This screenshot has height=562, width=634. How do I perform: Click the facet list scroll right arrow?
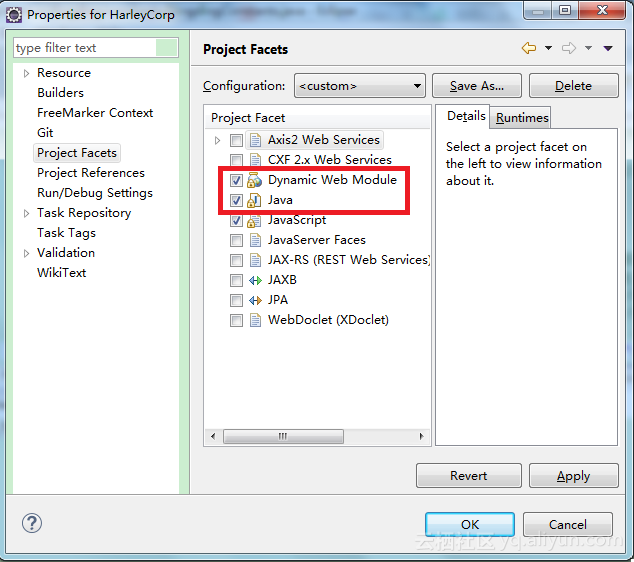pyautogui.click(x=421, y=436)
